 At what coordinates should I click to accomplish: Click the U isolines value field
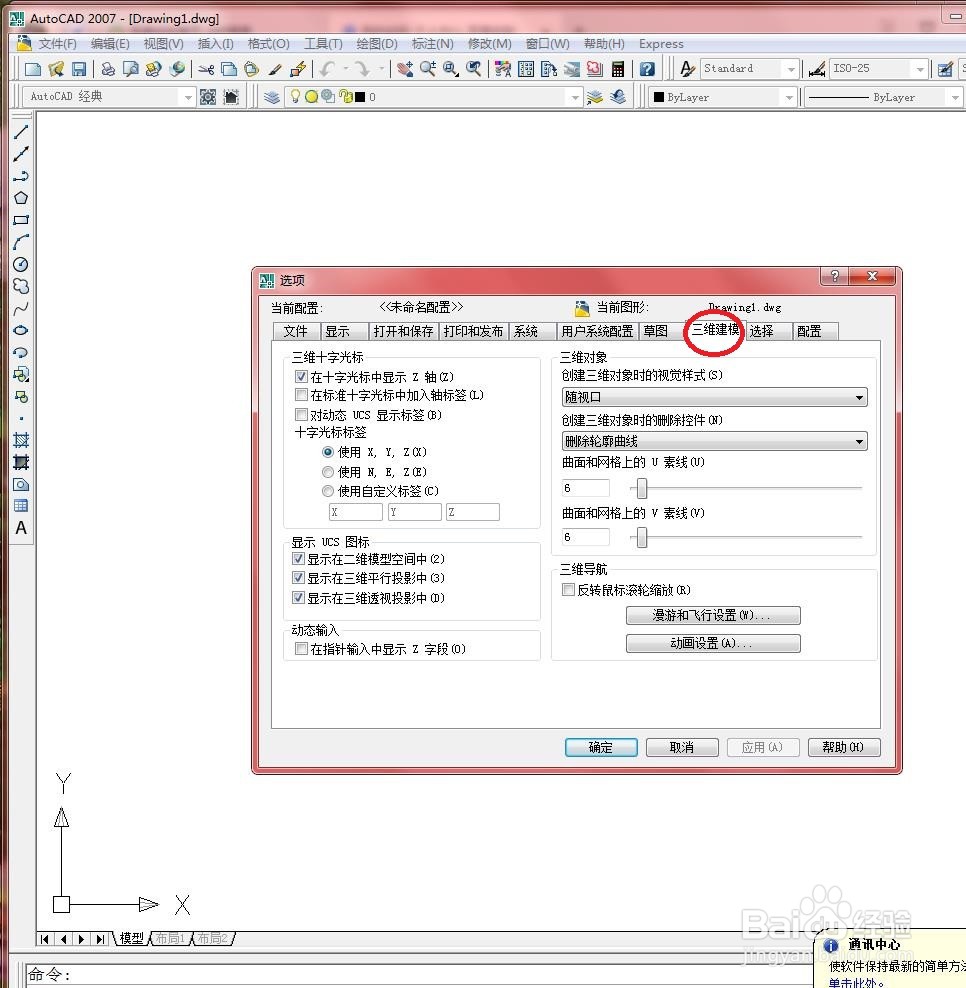pos(585,488)
